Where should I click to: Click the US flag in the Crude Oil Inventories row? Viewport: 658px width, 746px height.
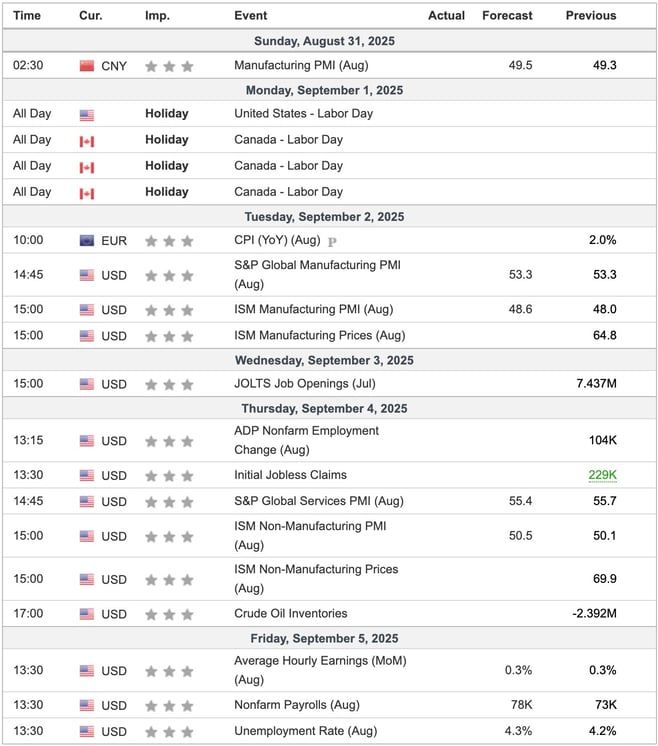tap(87, 614)
